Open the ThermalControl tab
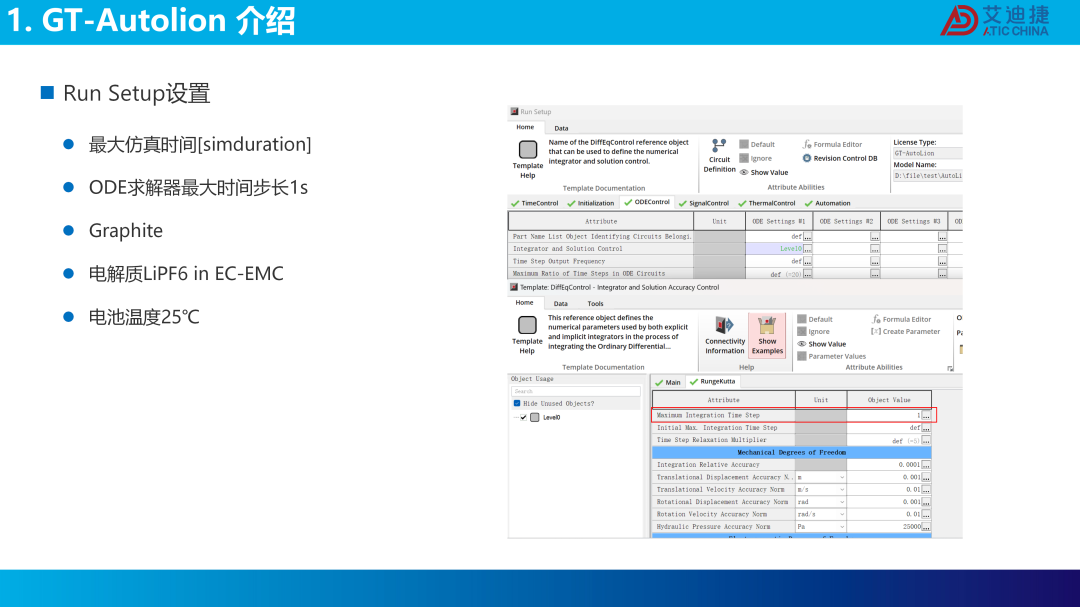The height and width of the screenshot is (607, 1080). tap(767, 203)
